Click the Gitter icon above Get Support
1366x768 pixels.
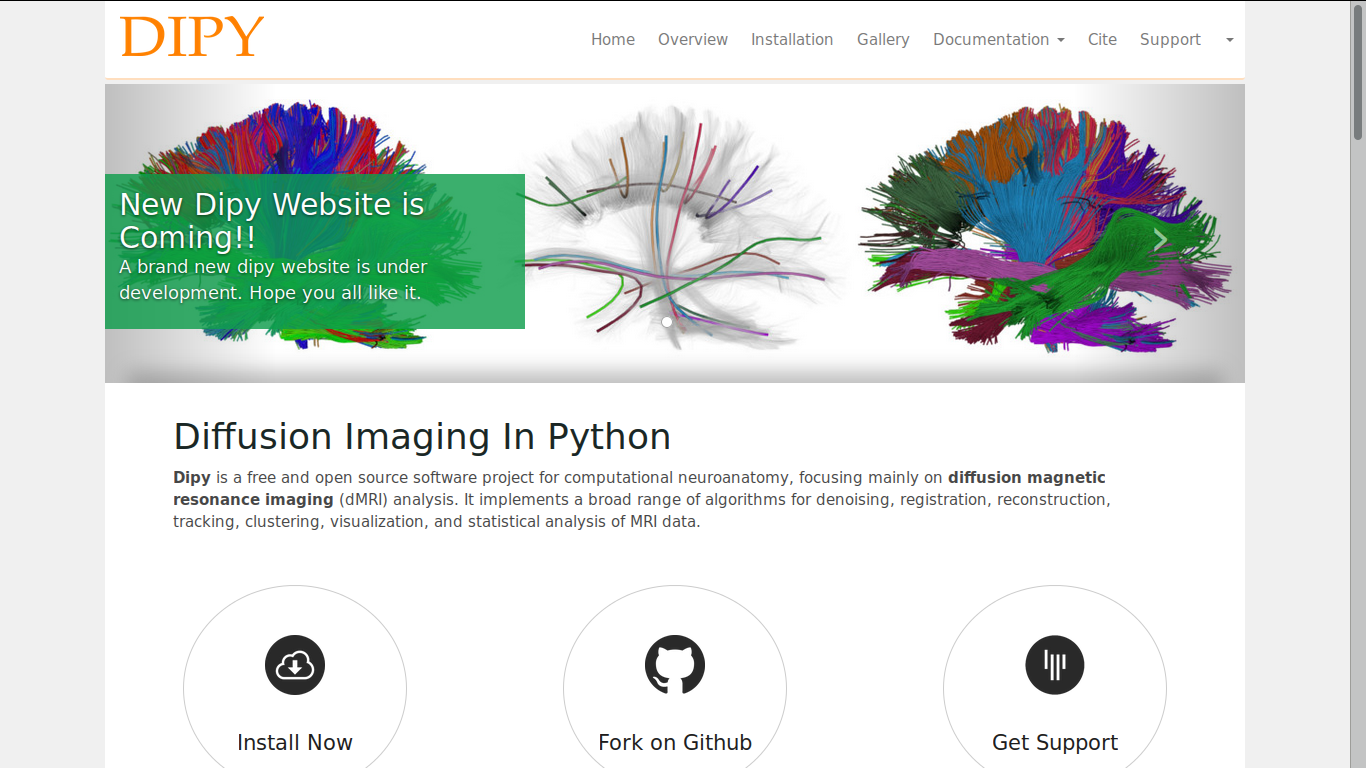point(1055,665)
